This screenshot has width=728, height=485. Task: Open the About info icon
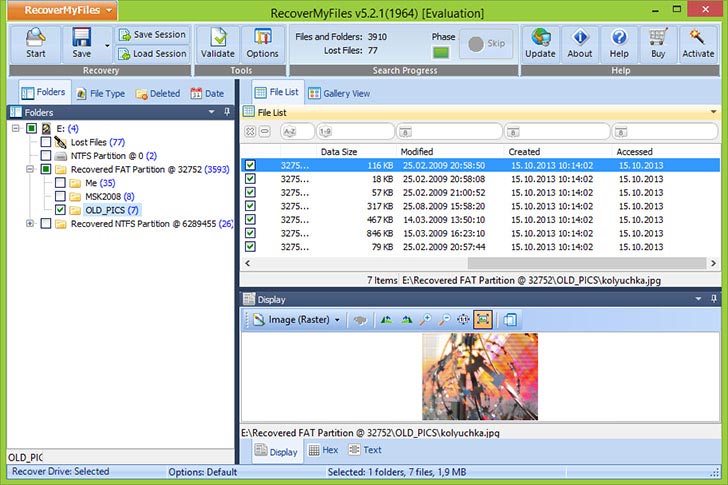click(x=580, y=37)
